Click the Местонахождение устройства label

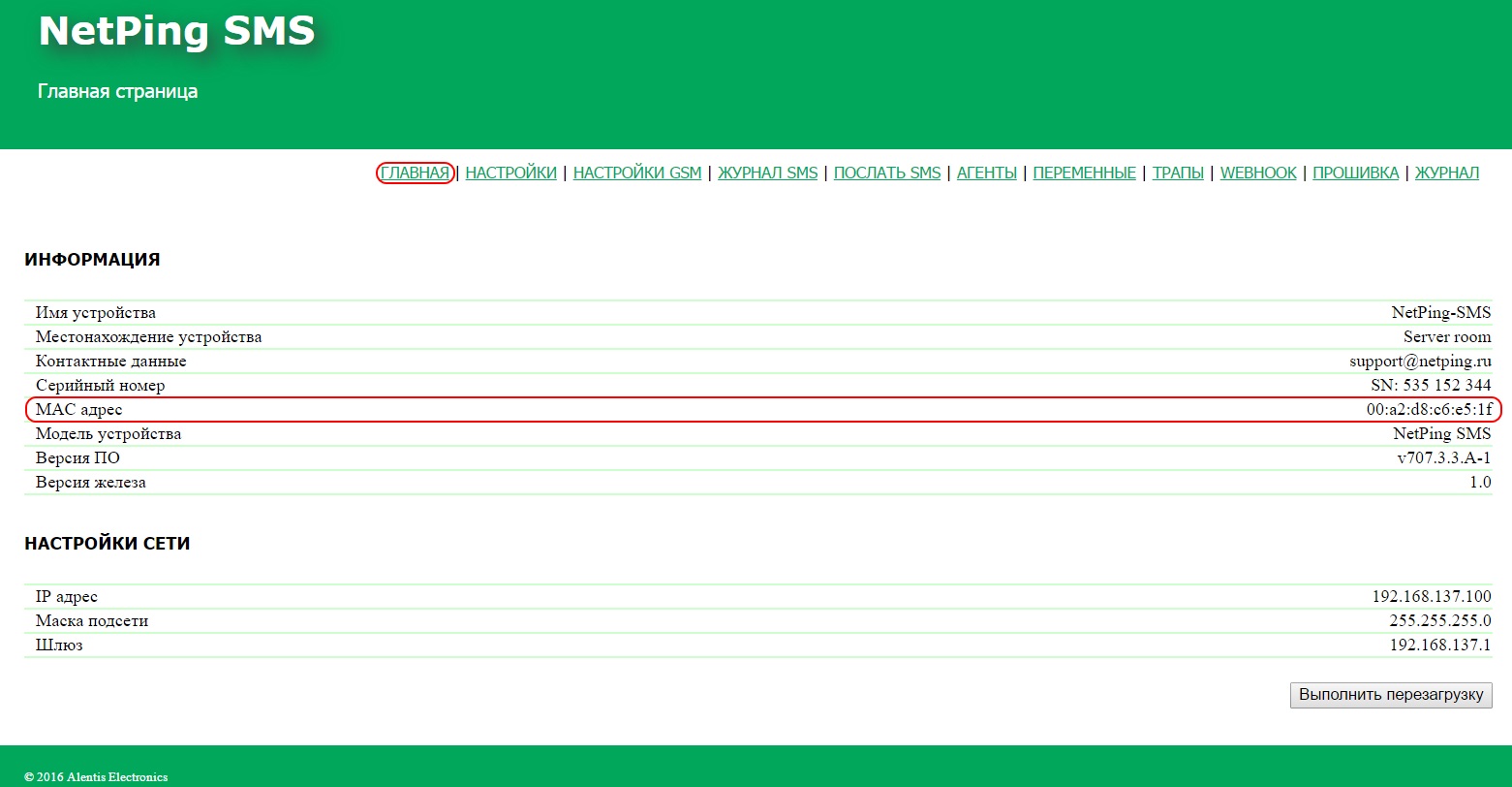[x=149, y=337]
